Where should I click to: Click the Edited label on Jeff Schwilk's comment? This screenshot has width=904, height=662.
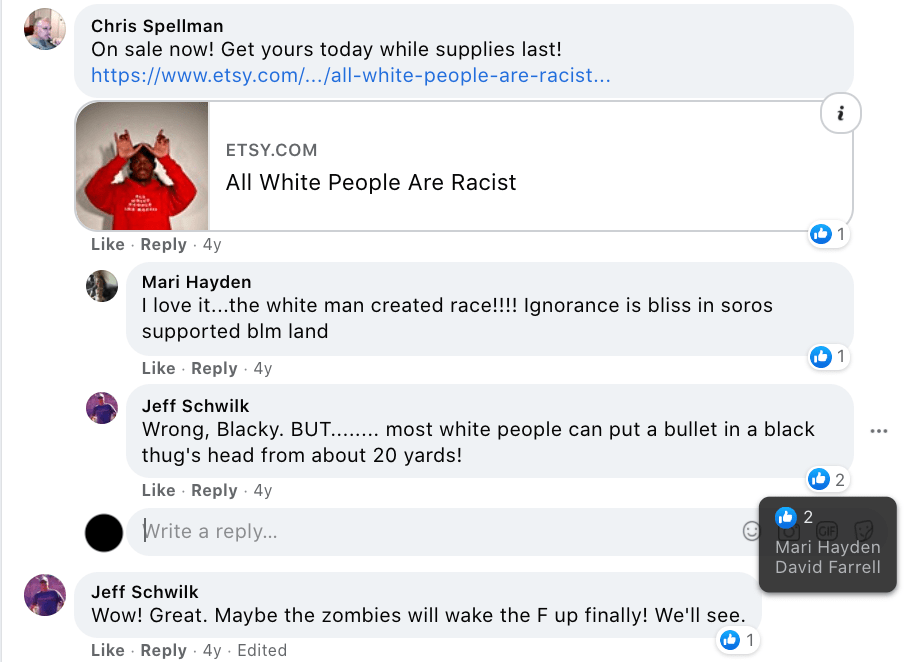pyautogui.click(x=262, y=650)
